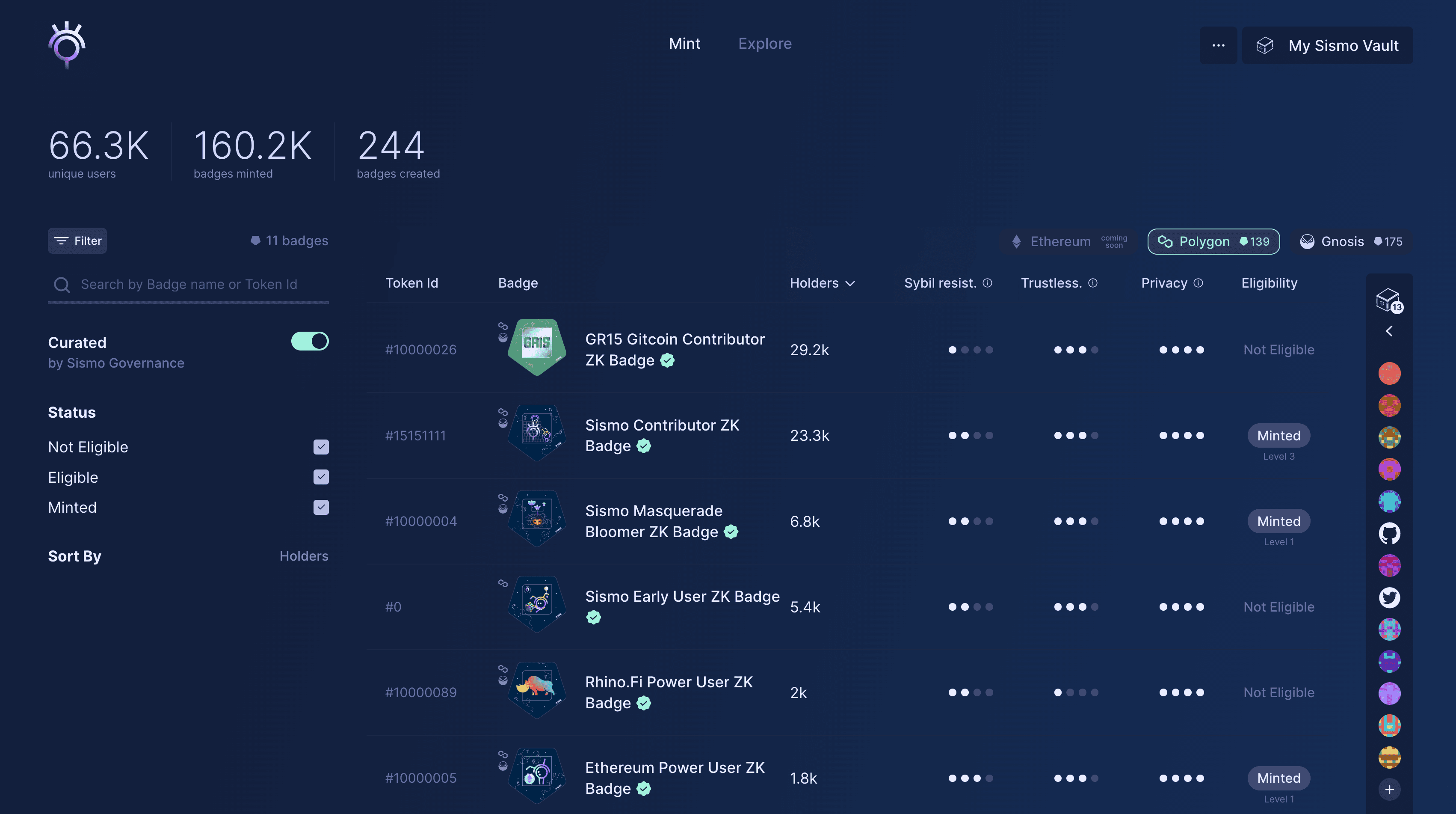
Task: Toggle the Curated by Sismo Governance switch
Action: (x=309, y=341)
